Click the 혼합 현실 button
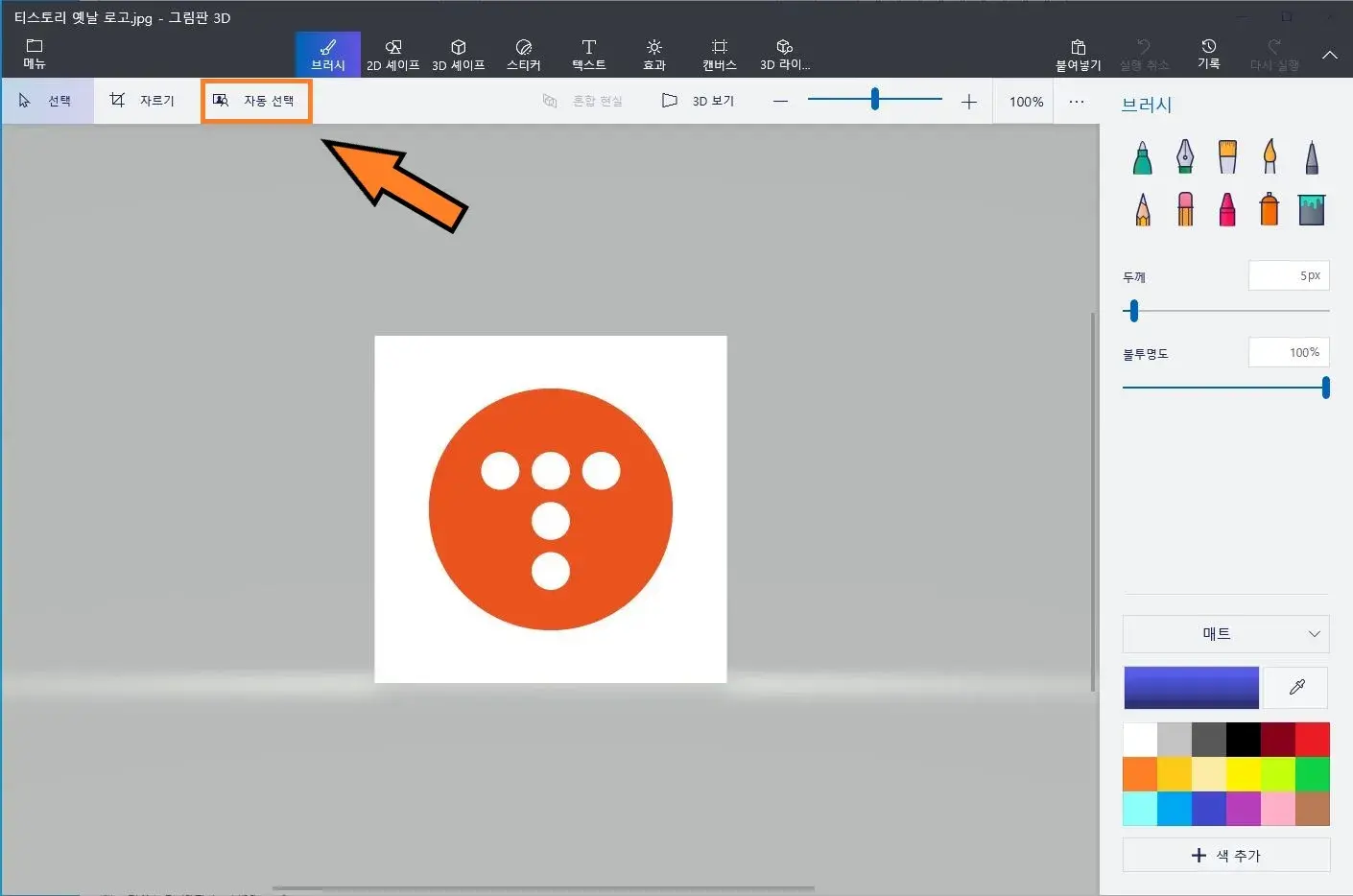Image resolution: width=1353 pixels, height=896 pixels. pyautogui.click(x=583, y=101)
